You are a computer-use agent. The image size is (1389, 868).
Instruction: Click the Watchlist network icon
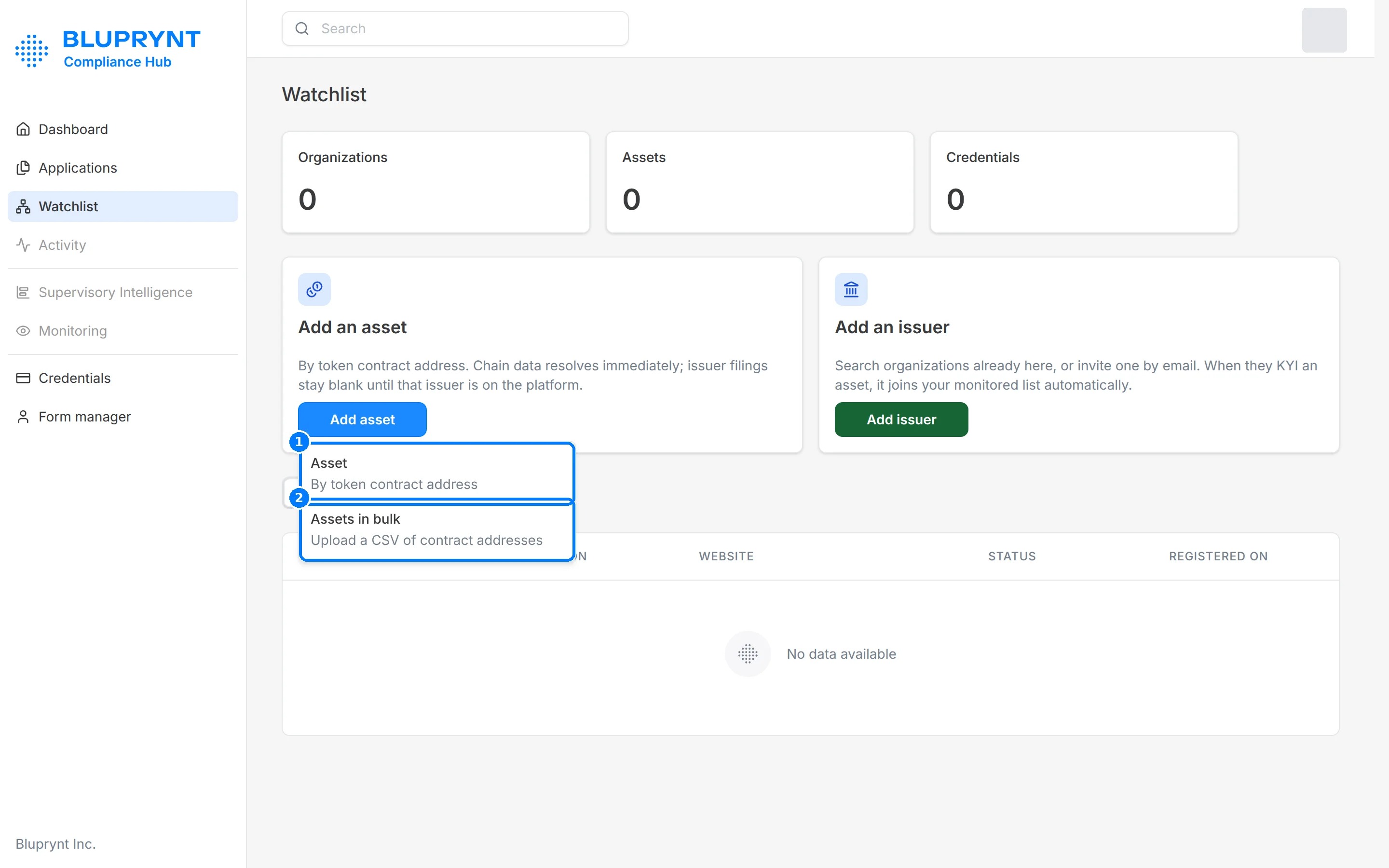(23, 206)
